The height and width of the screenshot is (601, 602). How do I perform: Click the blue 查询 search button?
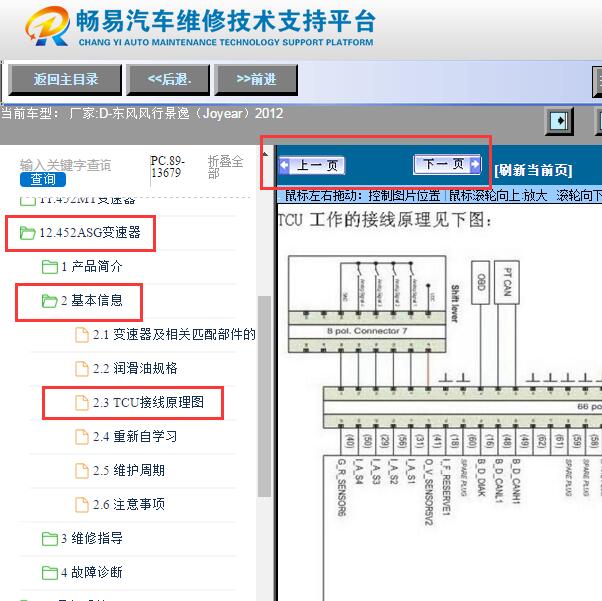[43, 179]
